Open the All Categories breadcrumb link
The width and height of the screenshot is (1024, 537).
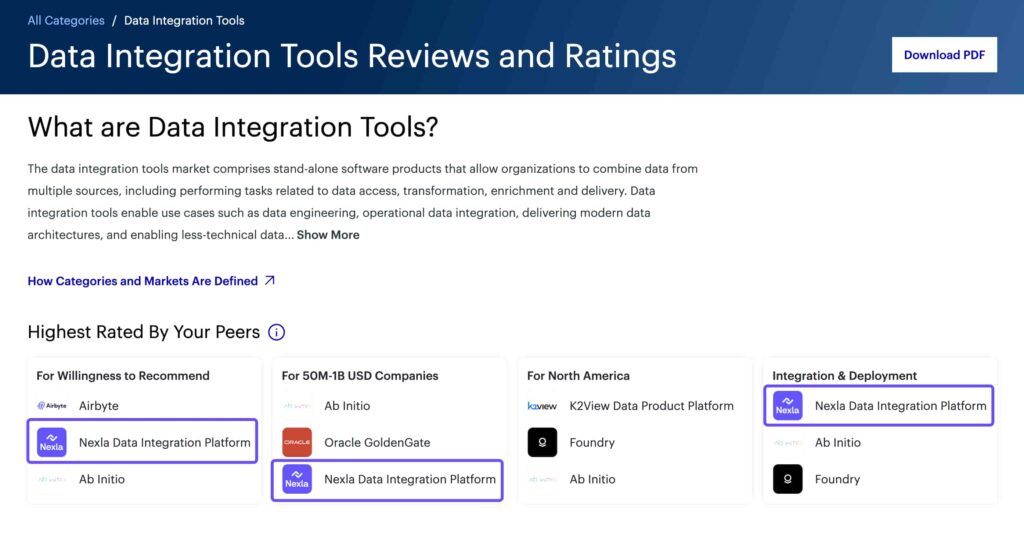(66, 20)
